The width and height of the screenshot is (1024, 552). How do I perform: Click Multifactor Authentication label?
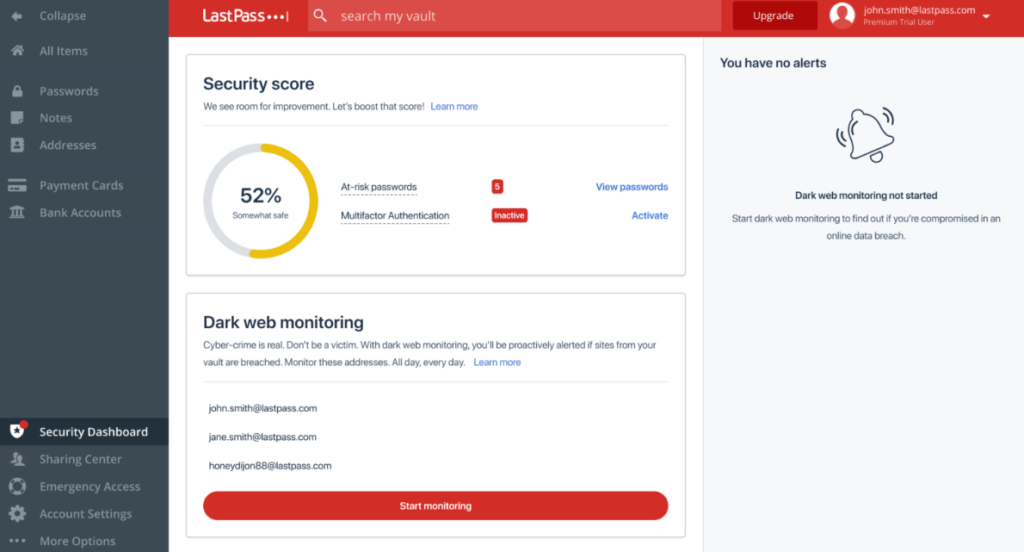(395, 216)
